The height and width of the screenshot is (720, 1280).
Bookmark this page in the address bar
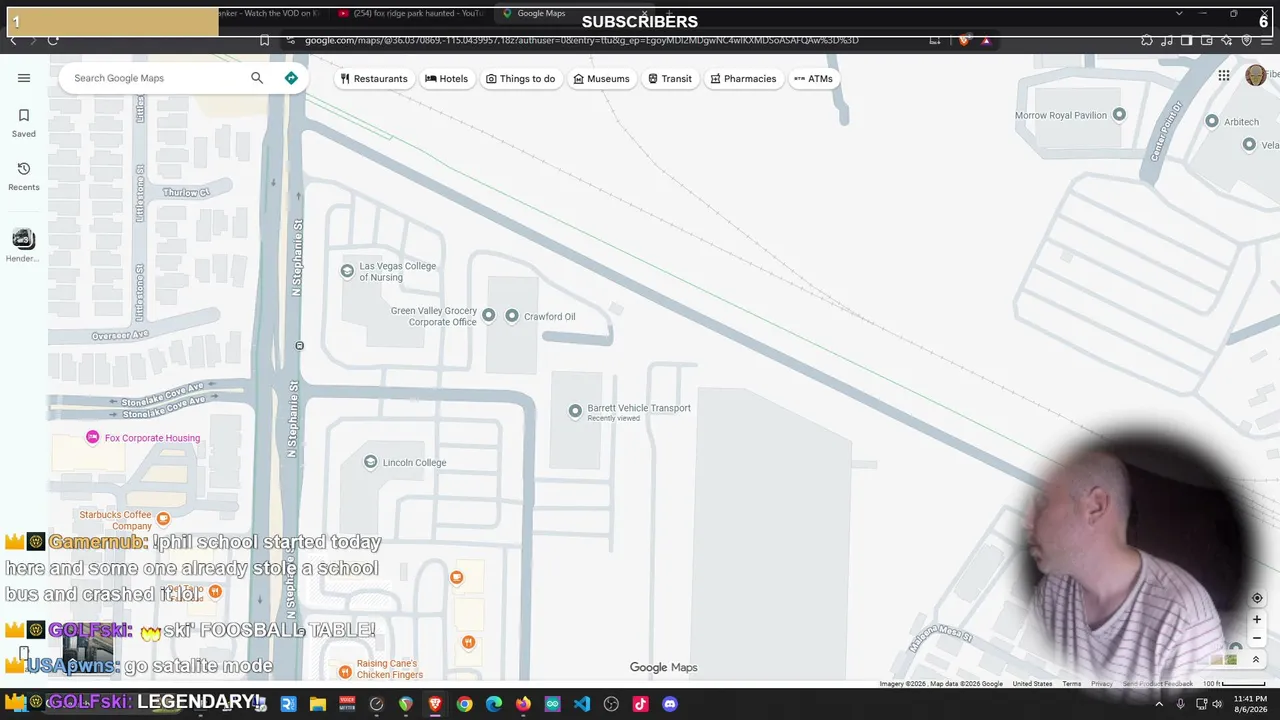coord(264,40)
